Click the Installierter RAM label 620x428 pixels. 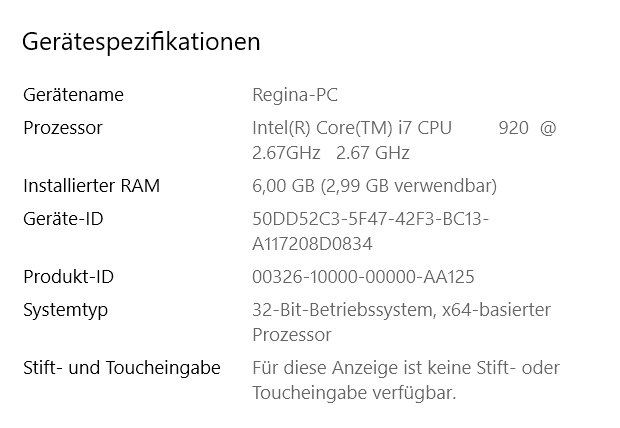91,186
